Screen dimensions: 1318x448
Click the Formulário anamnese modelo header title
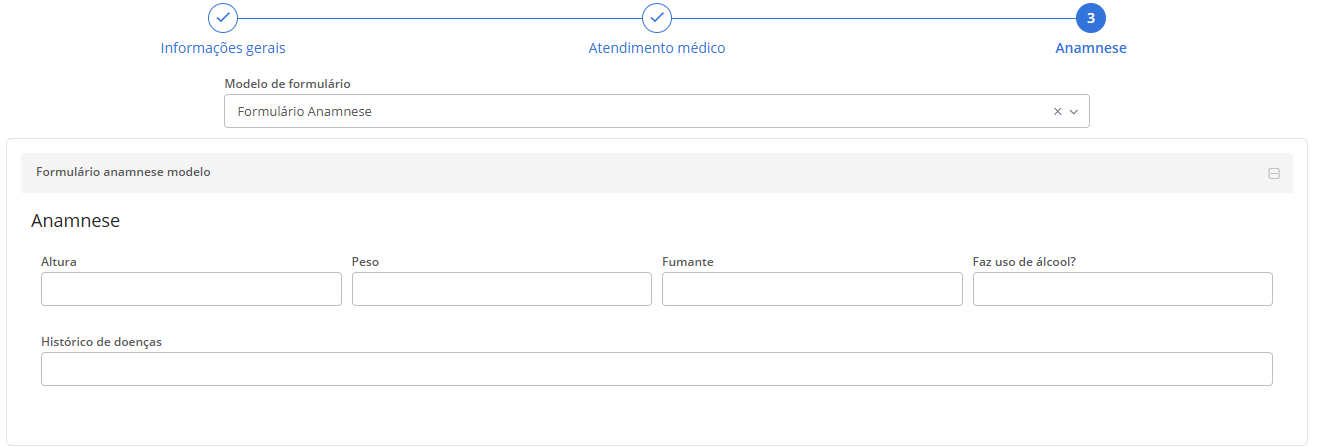click(x=123, y=172)
